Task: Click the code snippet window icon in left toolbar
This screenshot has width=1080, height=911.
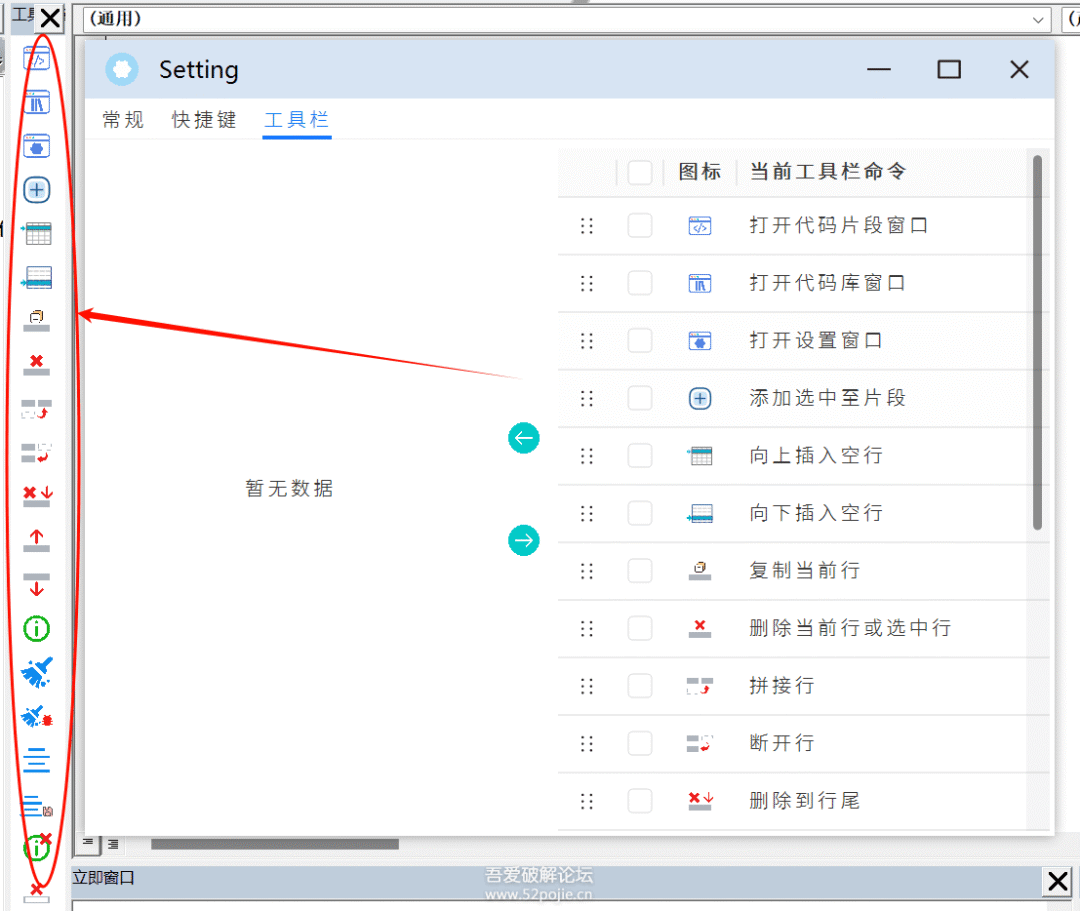Action: pos(37,60)
